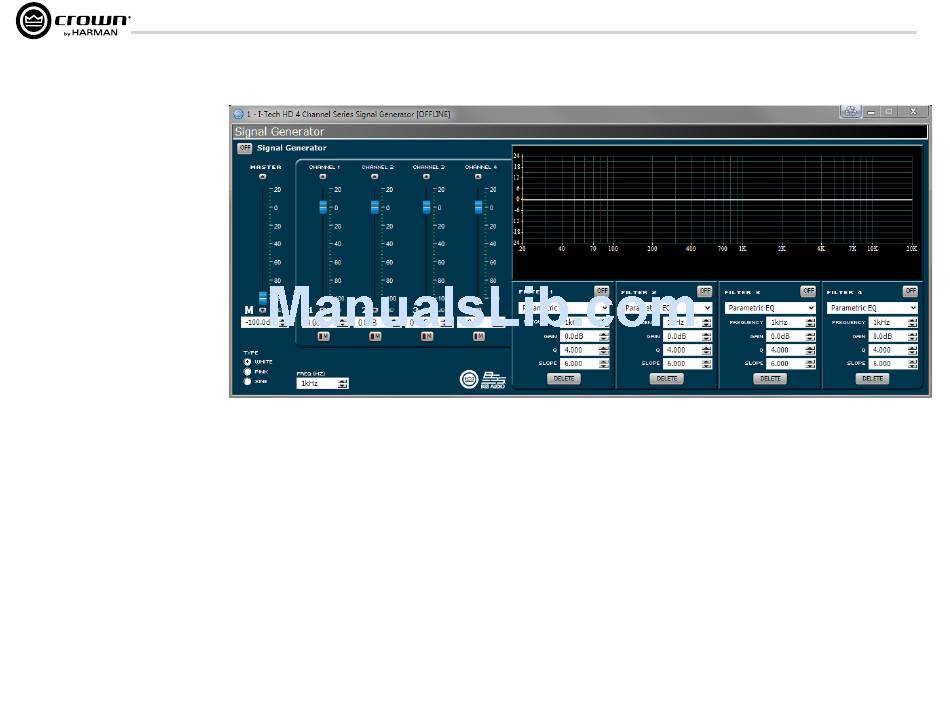Step Filter 3 Frequency spinner arrows

pos(811,322)
